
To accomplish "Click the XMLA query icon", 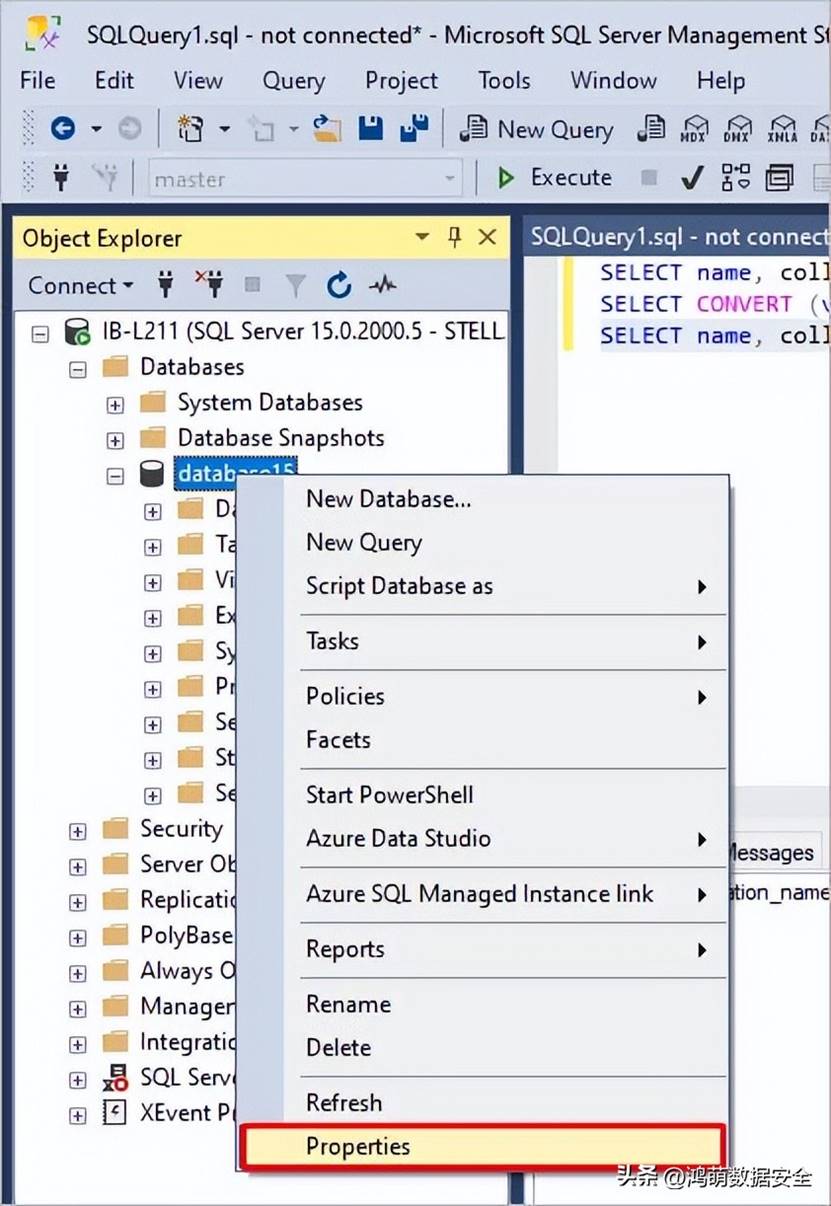I will [782, 129].
